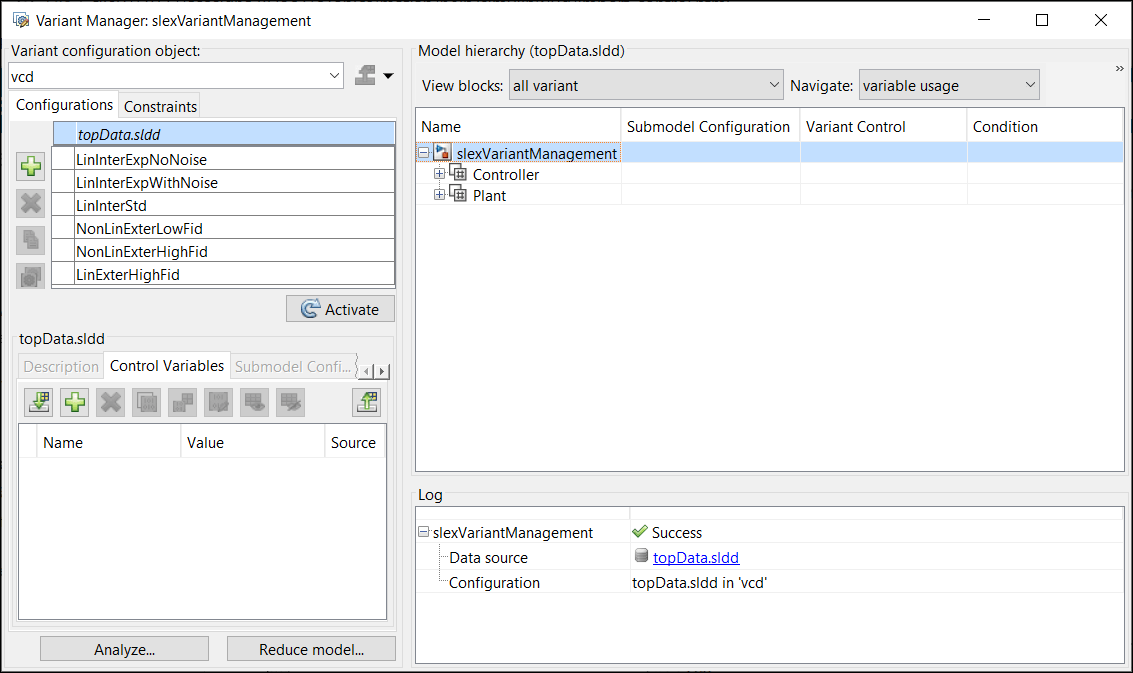Click the gray X delete control variable icon
Viewport: 1133px width, 673px height.
point(111,402)
